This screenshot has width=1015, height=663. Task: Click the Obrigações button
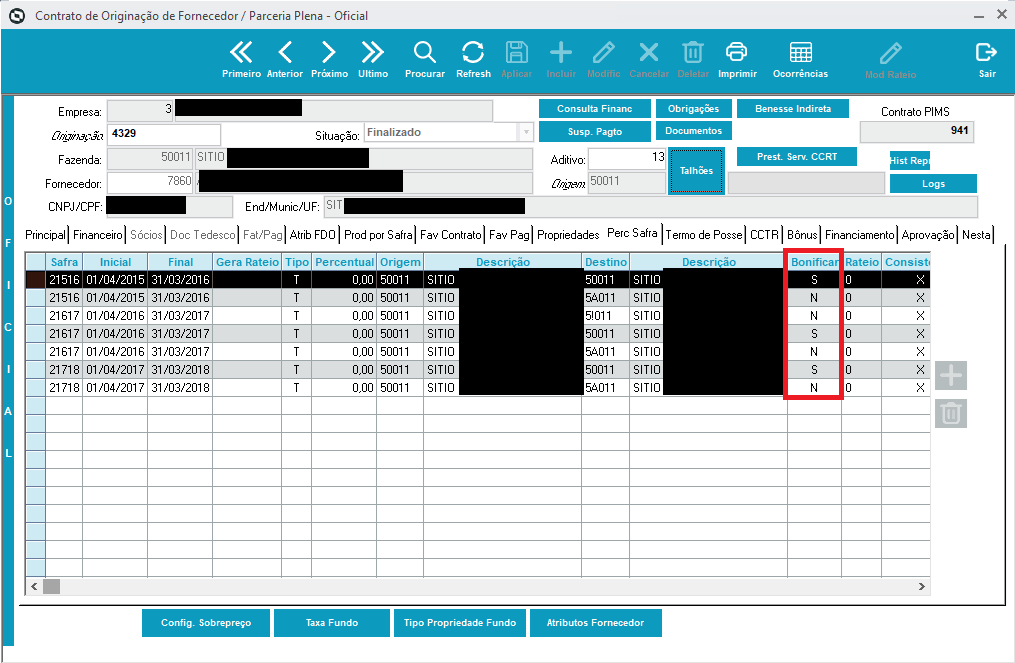693,109
